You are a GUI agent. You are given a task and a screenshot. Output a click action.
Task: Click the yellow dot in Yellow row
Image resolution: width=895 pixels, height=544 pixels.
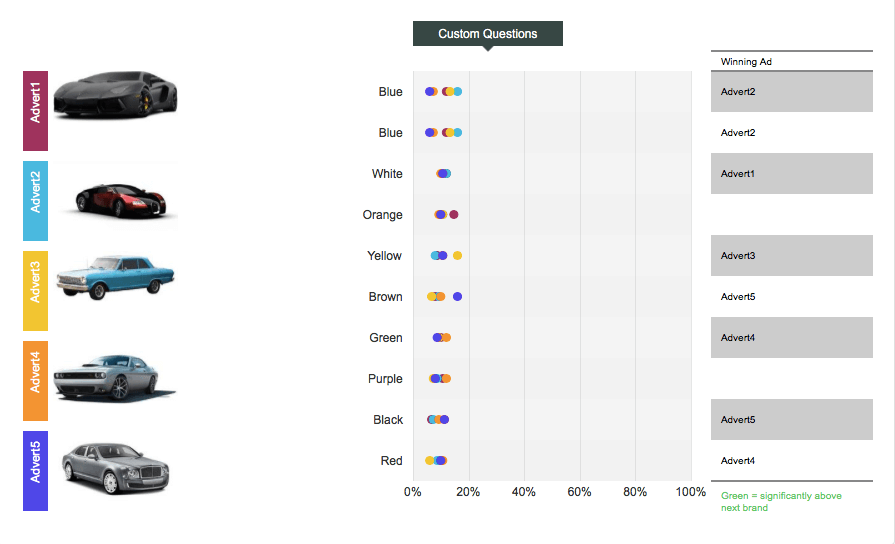click(457, 256)
